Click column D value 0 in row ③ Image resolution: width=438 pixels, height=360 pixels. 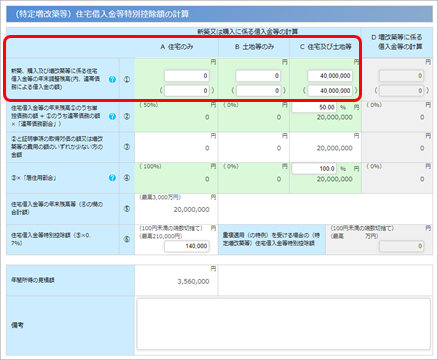422,148
